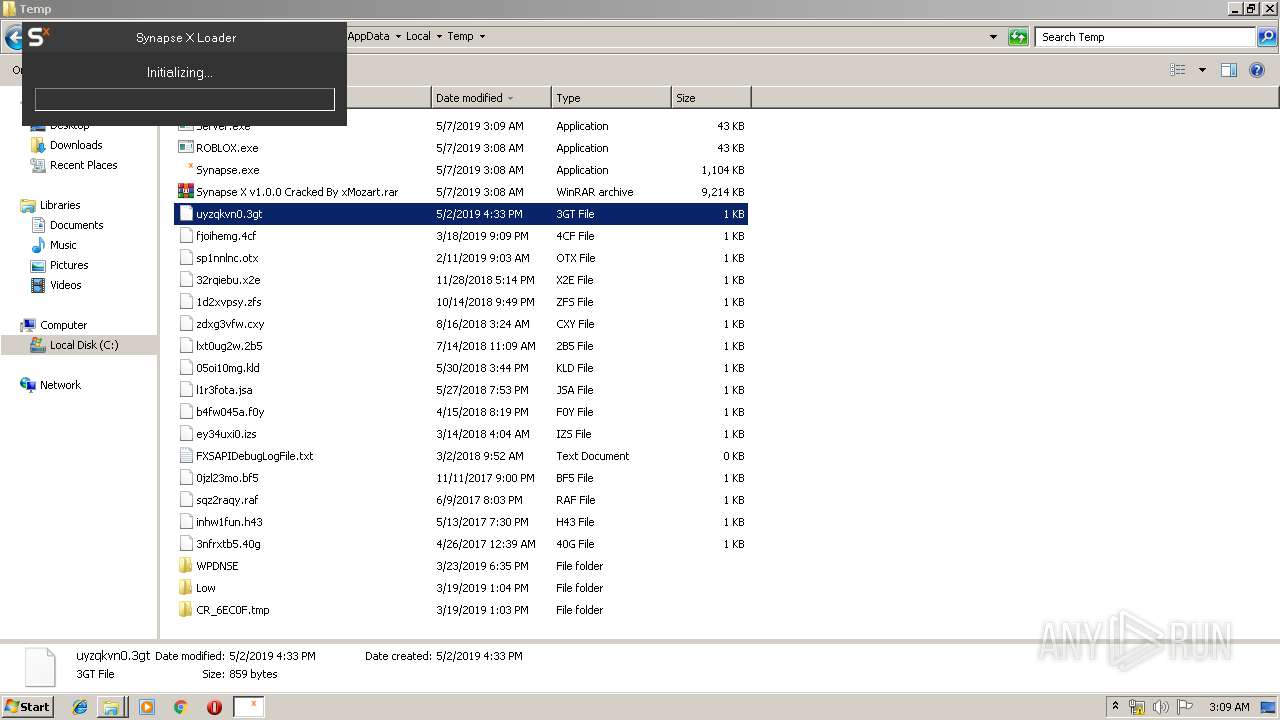
Task: Launch Google Chrome from the taskbar
Action: coord(180,707)
